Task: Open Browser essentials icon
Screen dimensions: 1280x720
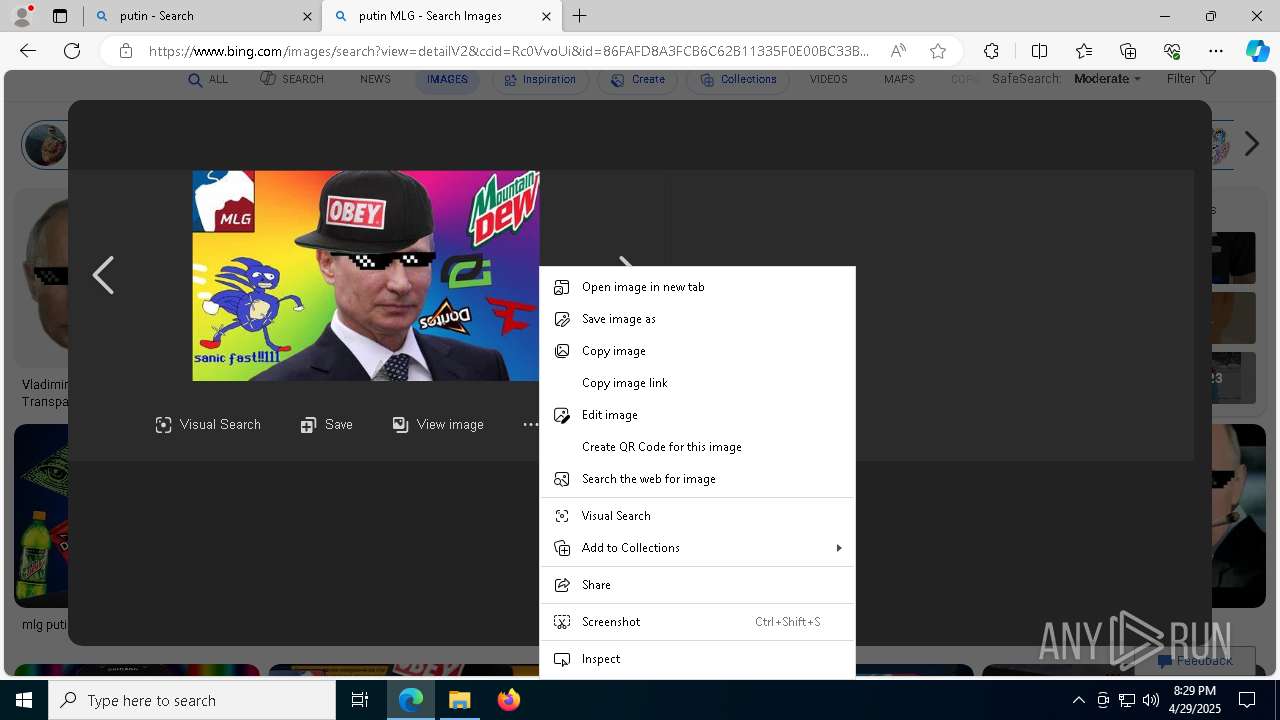Action: point(1172,51)
